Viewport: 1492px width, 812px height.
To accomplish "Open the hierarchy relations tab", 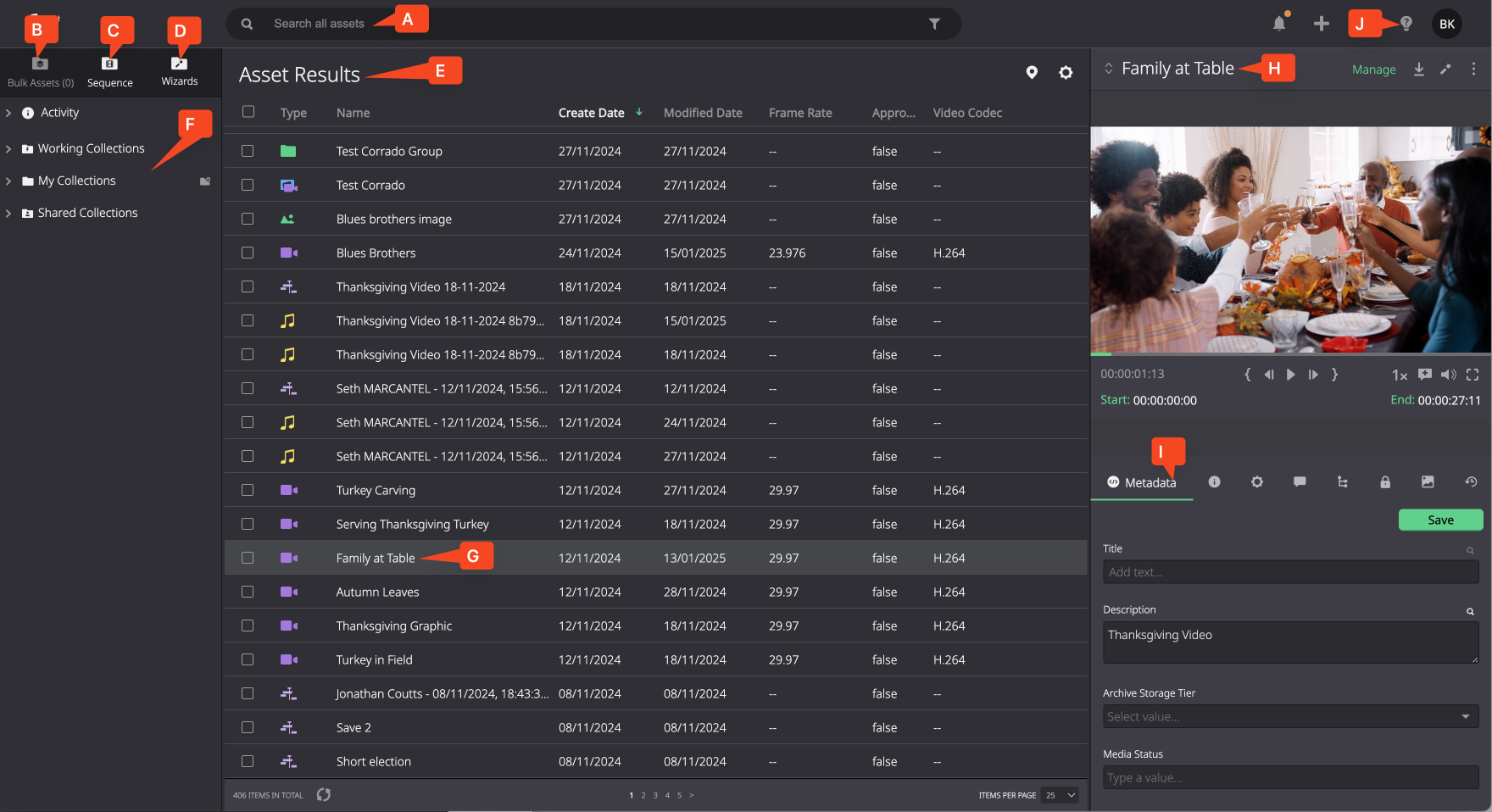I will (x=1342, y=481).
